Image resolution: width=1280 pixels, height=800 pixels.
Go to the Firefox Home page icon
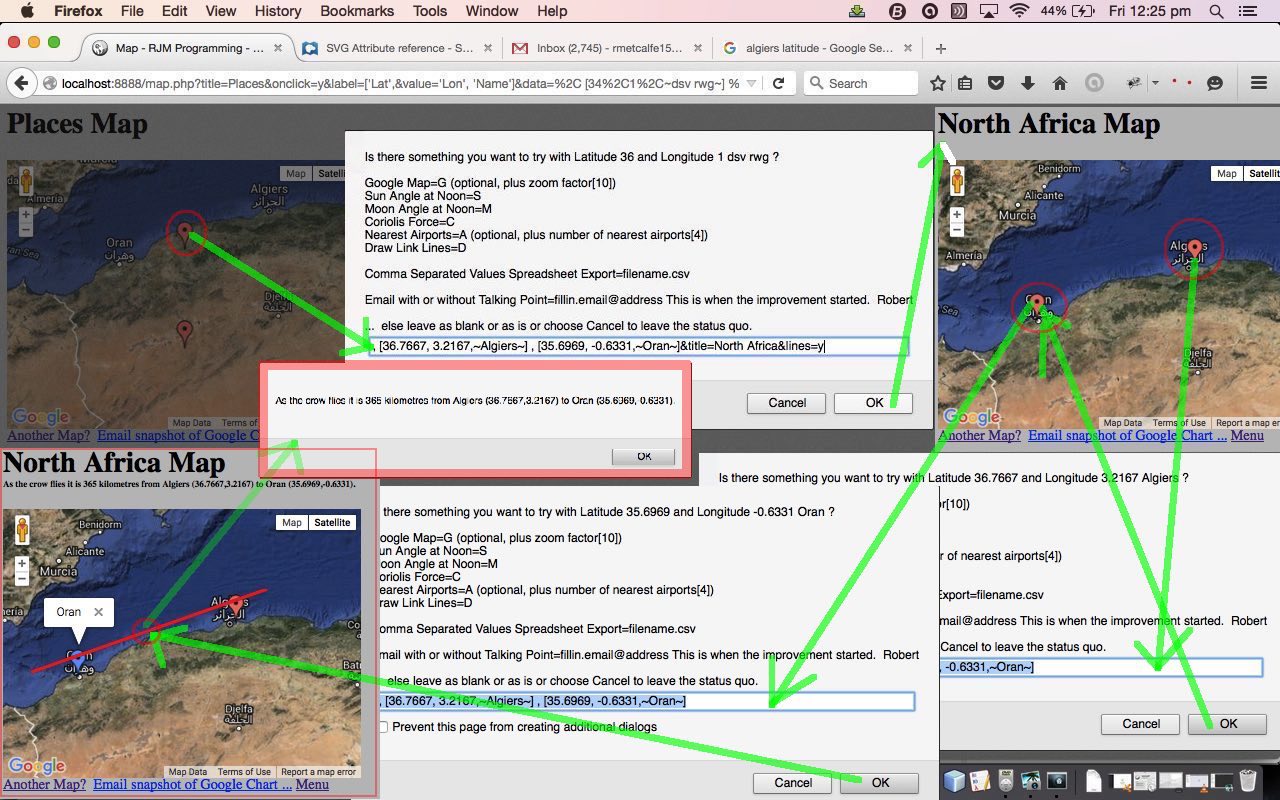coord(1059,83)
